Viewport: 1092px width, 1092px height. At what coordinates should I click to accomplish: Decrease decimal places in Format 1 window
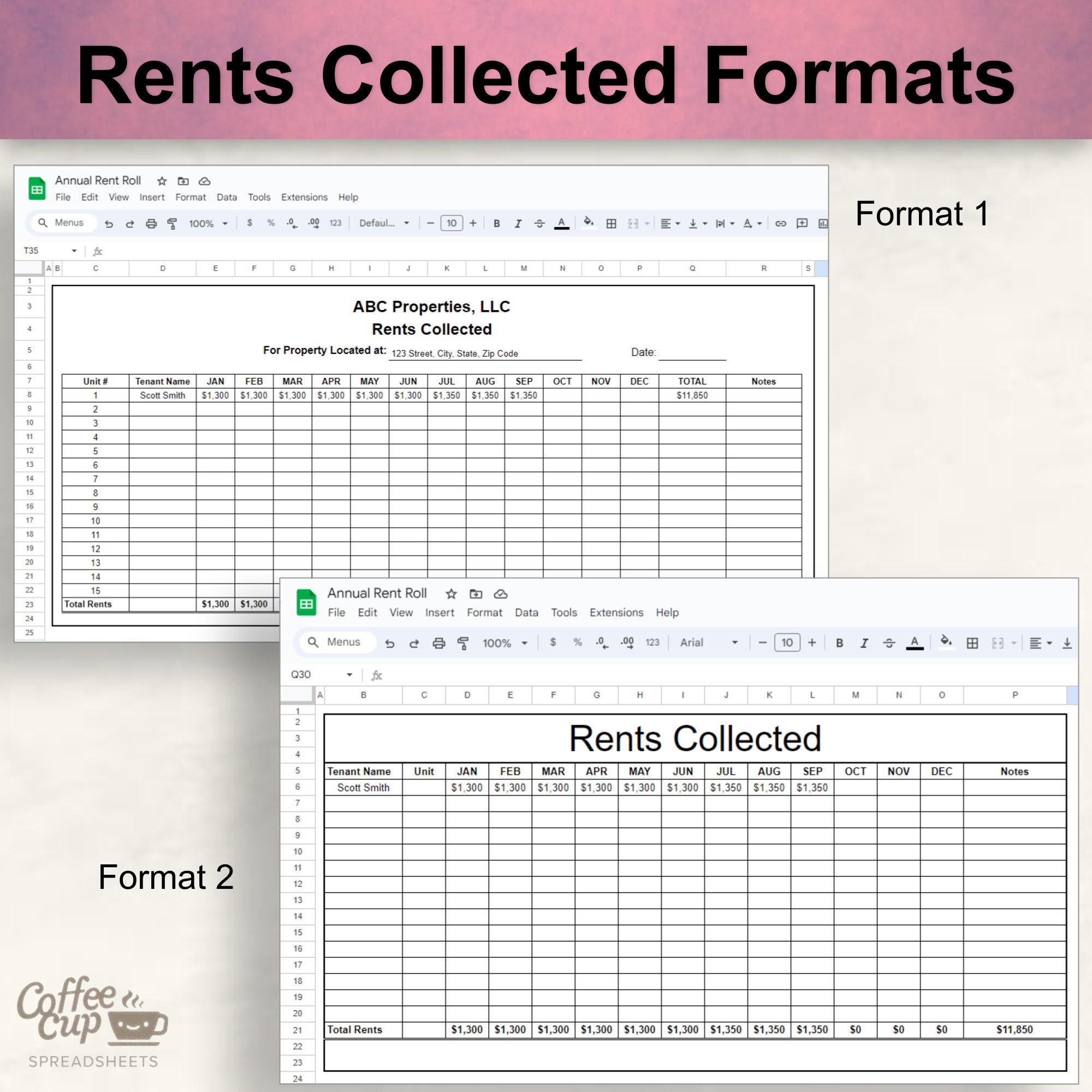[x=292, y=223]
